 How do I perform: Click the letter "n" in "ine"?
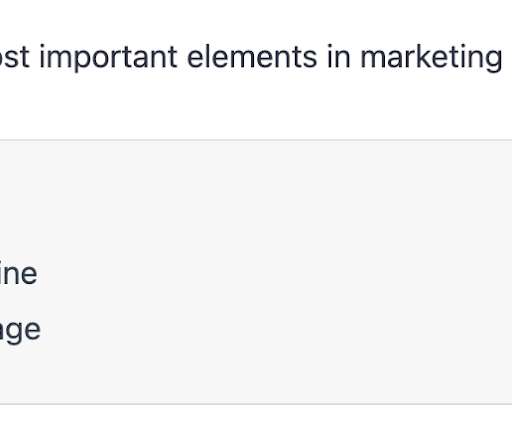(10, 275)
